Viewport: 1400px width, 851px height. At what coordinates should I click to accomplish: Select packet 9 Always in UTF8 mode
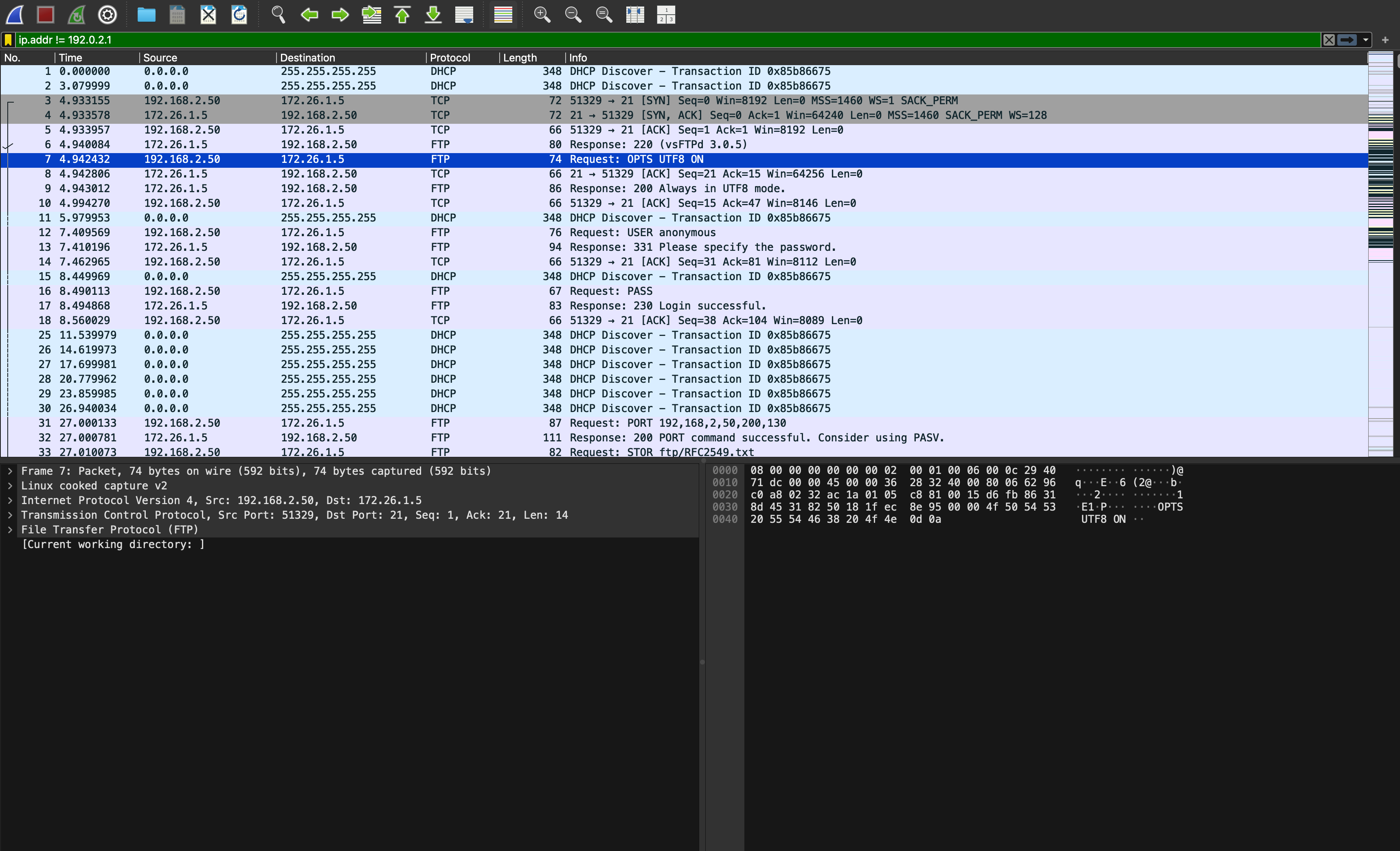(x=684, y=189)
